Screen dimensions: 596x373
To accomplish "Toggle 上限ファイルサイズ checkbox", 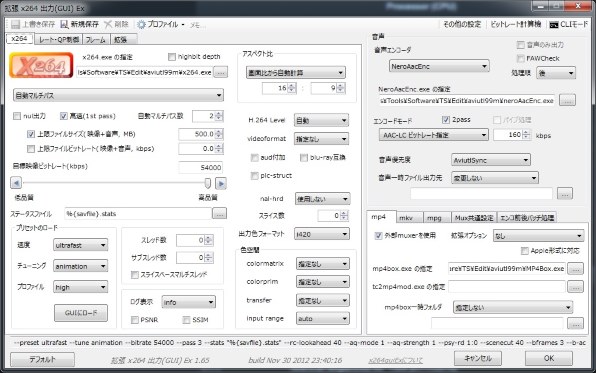I will point(31,134).
